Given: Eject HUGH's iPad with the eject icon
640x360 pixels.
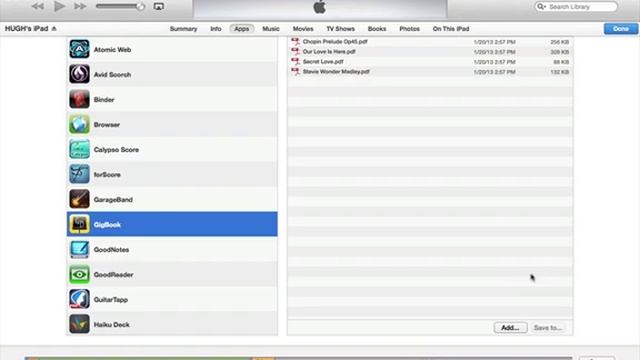Looking at the screenshot, I should (54, 29).
